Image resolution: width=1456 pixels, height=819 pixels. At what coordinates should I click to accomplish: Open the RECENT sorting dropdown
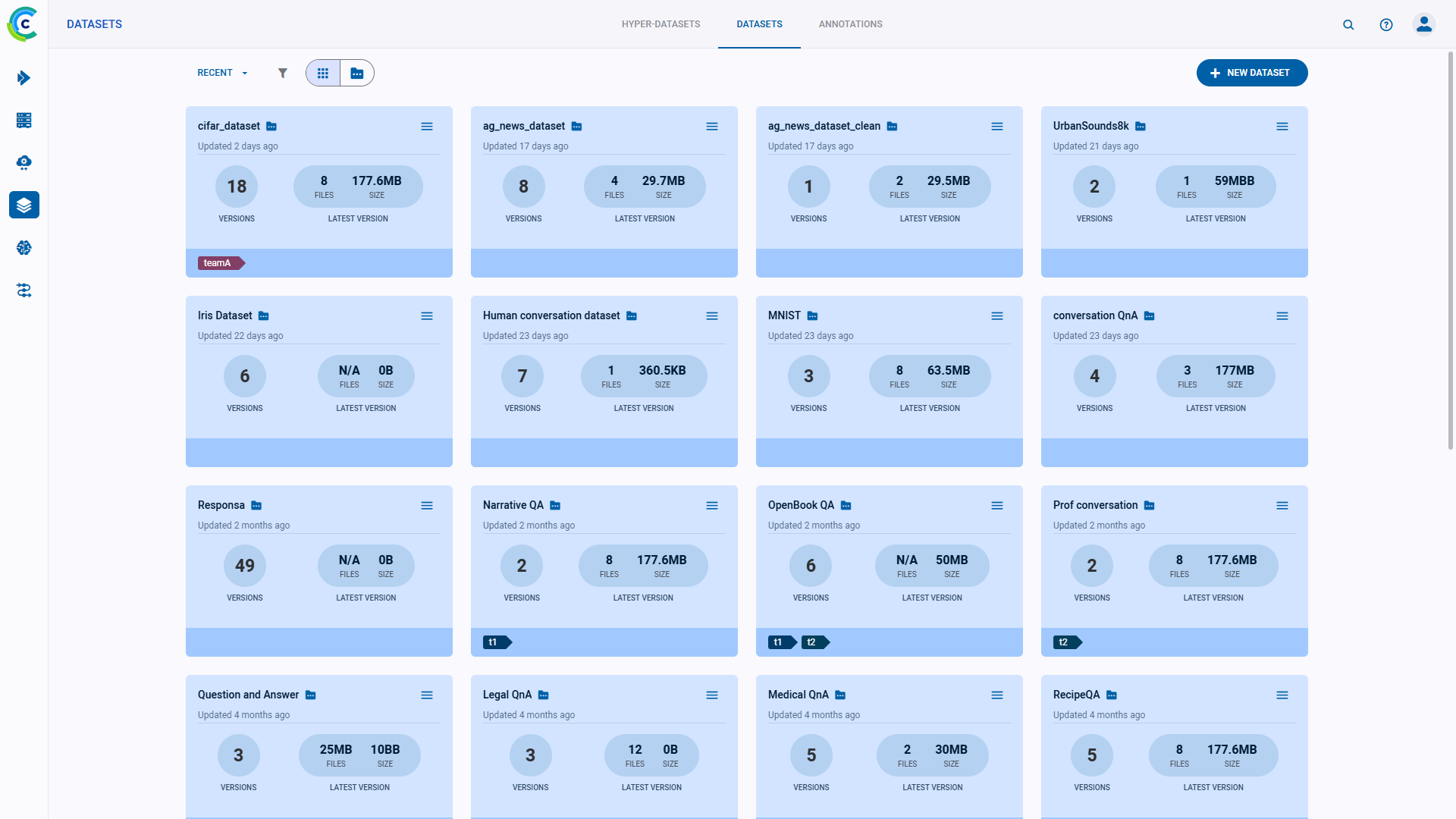click(221, 73)
